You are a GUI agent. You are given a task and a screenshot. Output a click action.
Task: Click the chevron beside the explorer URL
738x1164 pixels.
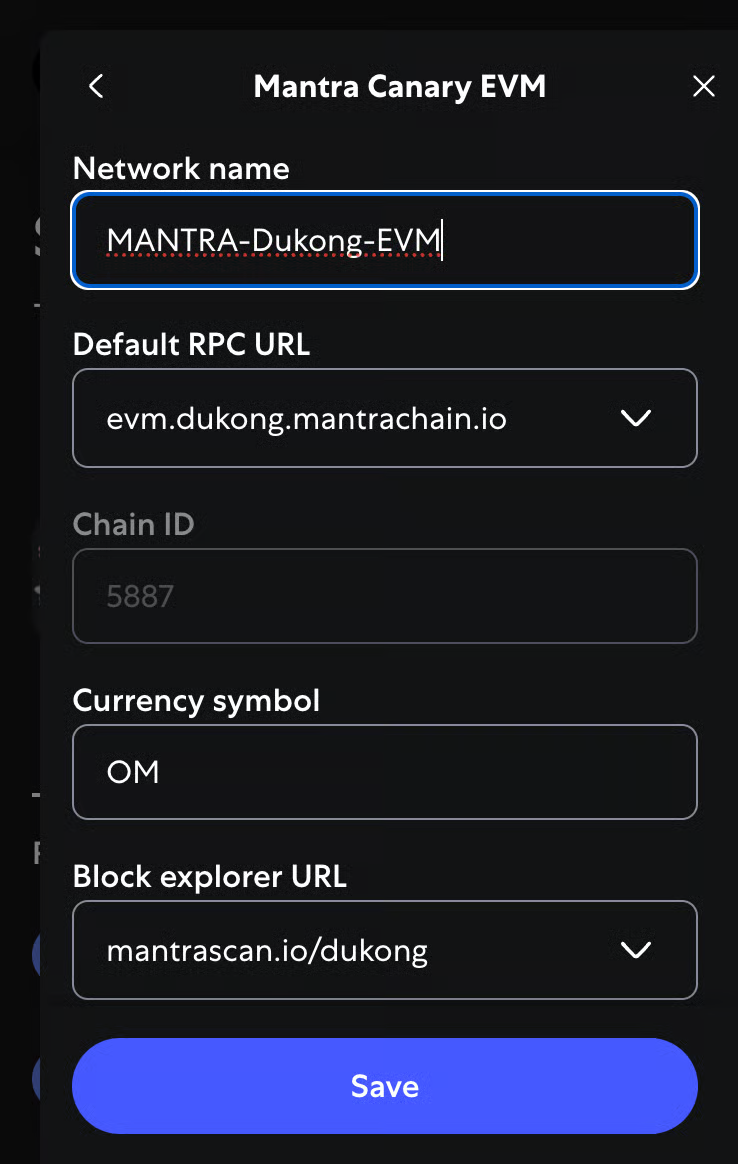(x=636, y=950)
